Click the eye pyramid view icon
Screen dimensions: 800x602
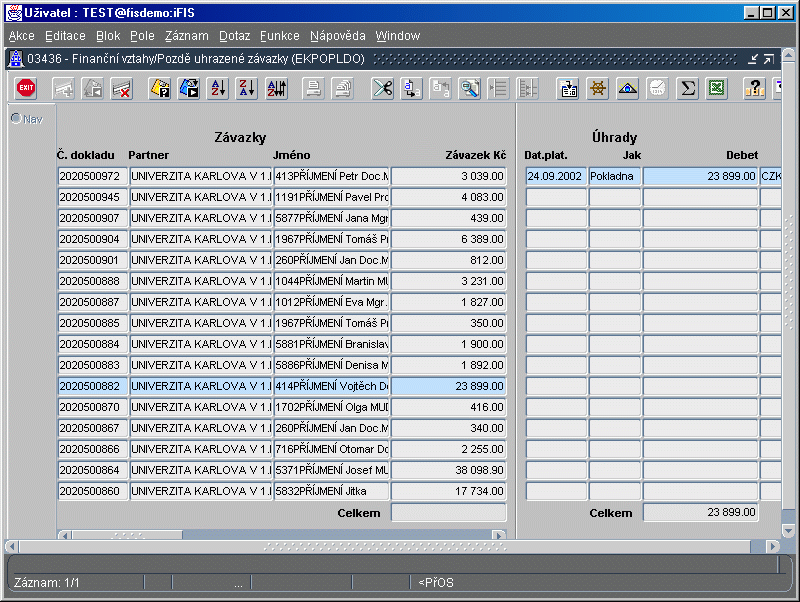coord(628,89)
